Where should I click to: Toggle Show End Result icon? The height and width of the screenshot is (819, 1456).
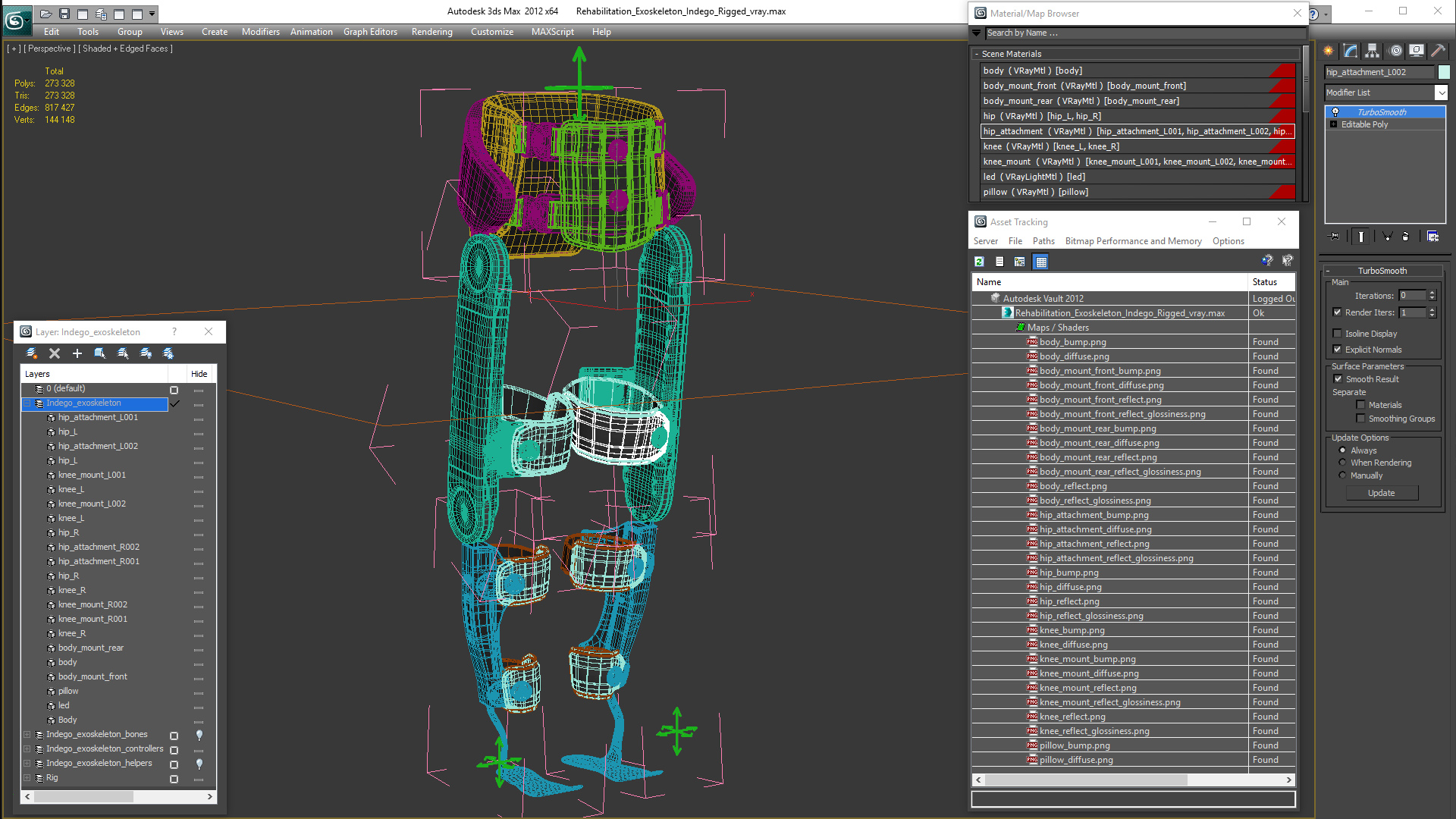click(x=1361, y=237)
